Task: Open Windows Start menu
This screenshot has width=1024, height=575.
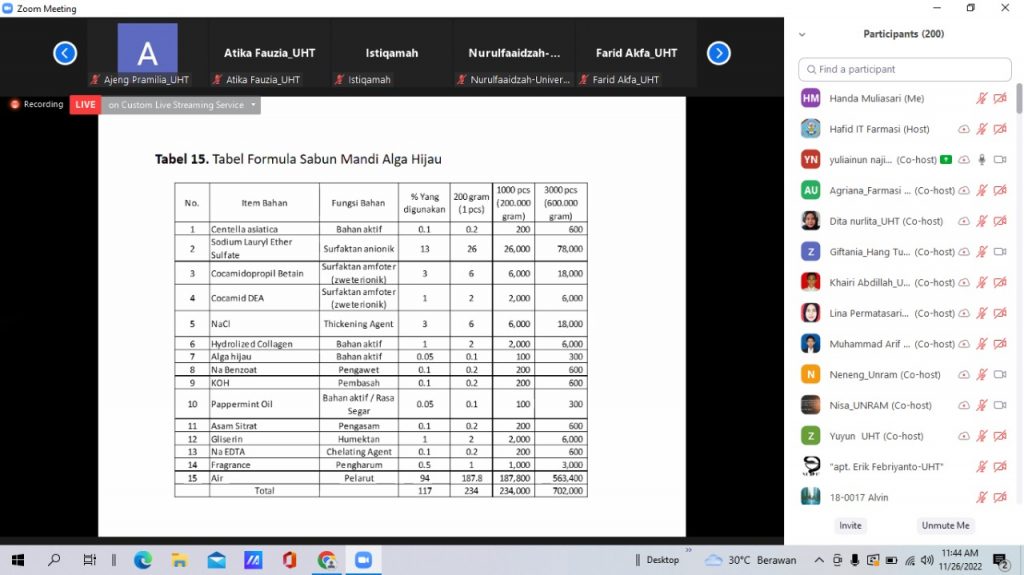Action: click(x=18, y=560)
